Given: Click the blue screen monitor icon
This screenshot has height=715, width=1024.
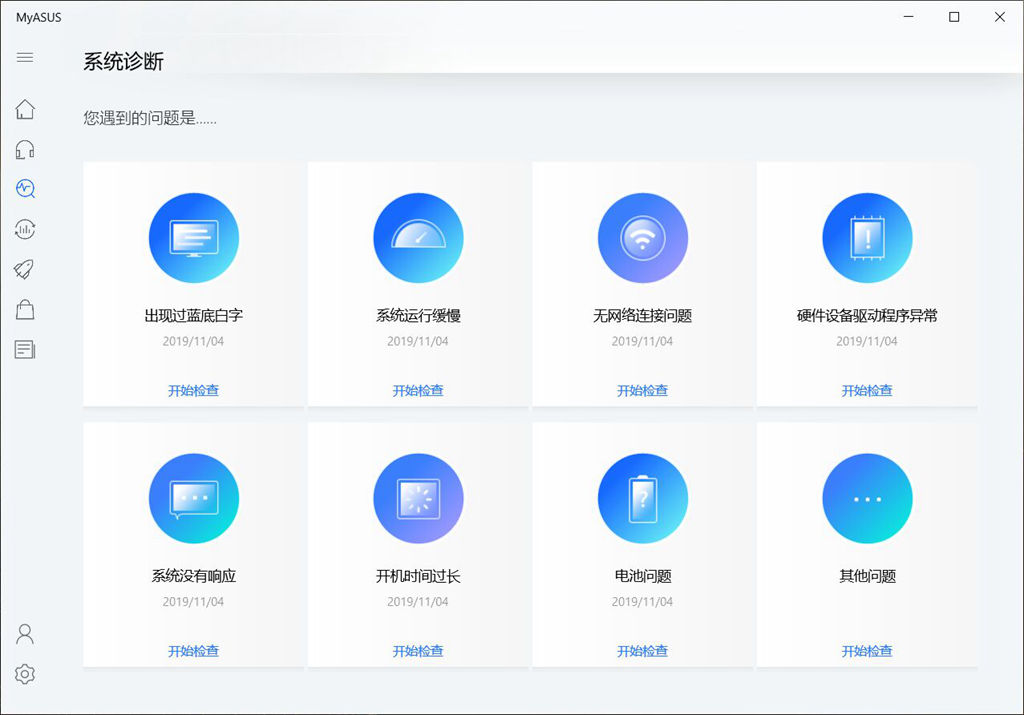Looking at the screenshot, I should 193,238.
